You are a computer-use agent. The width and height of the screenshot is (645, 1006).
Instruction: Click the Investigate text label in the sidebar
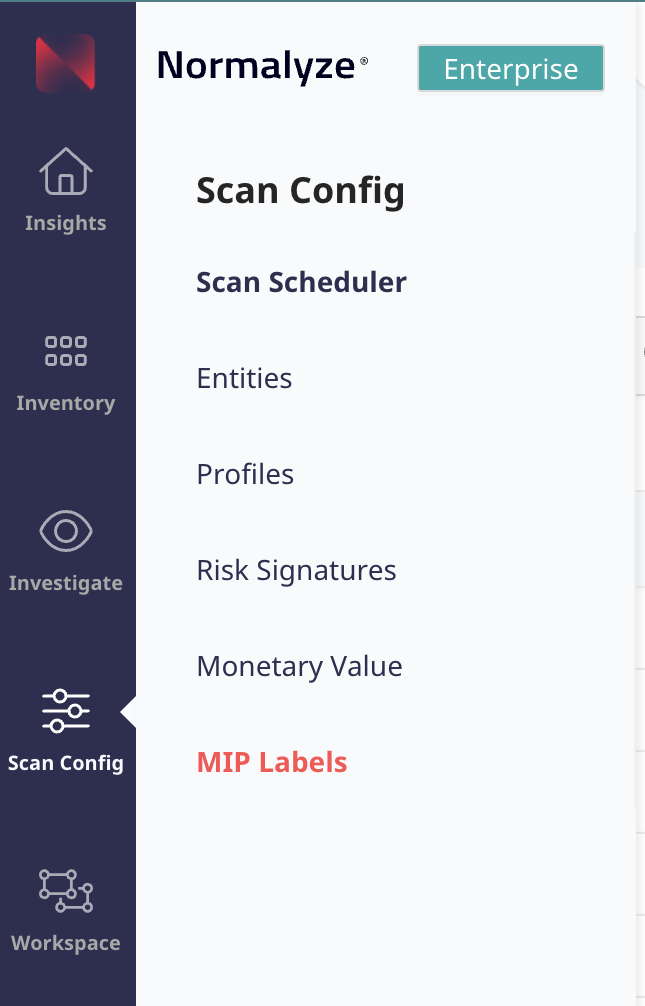coord(66,583)
